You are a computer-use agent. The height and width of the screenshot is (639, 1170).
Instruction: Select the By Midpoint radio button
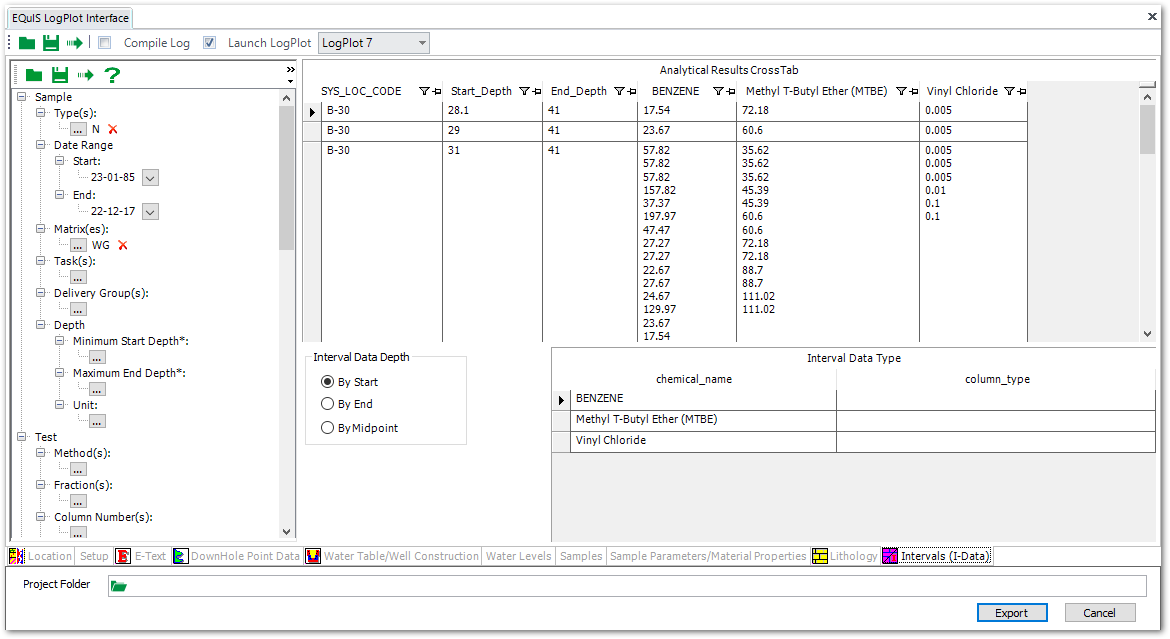click(327, 427)
